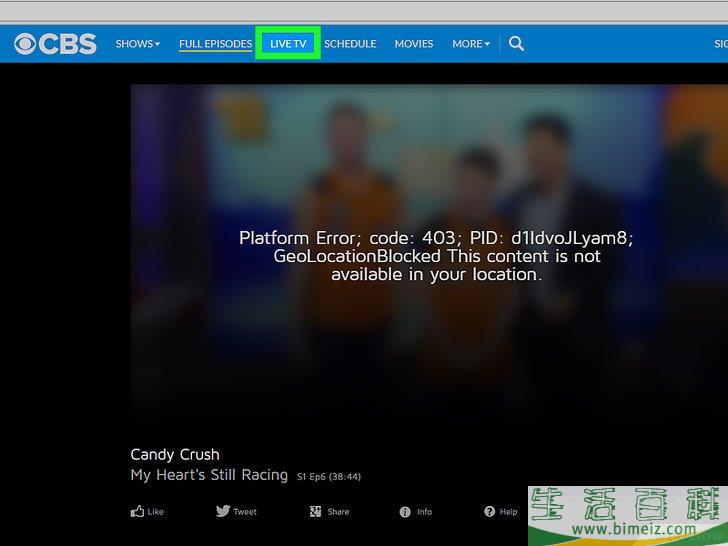Image resolution: width=728 pixels, height=546 pixels.
Task: Click the S1 Ep6 episode duration label
Action: click(x=329, y=477)
